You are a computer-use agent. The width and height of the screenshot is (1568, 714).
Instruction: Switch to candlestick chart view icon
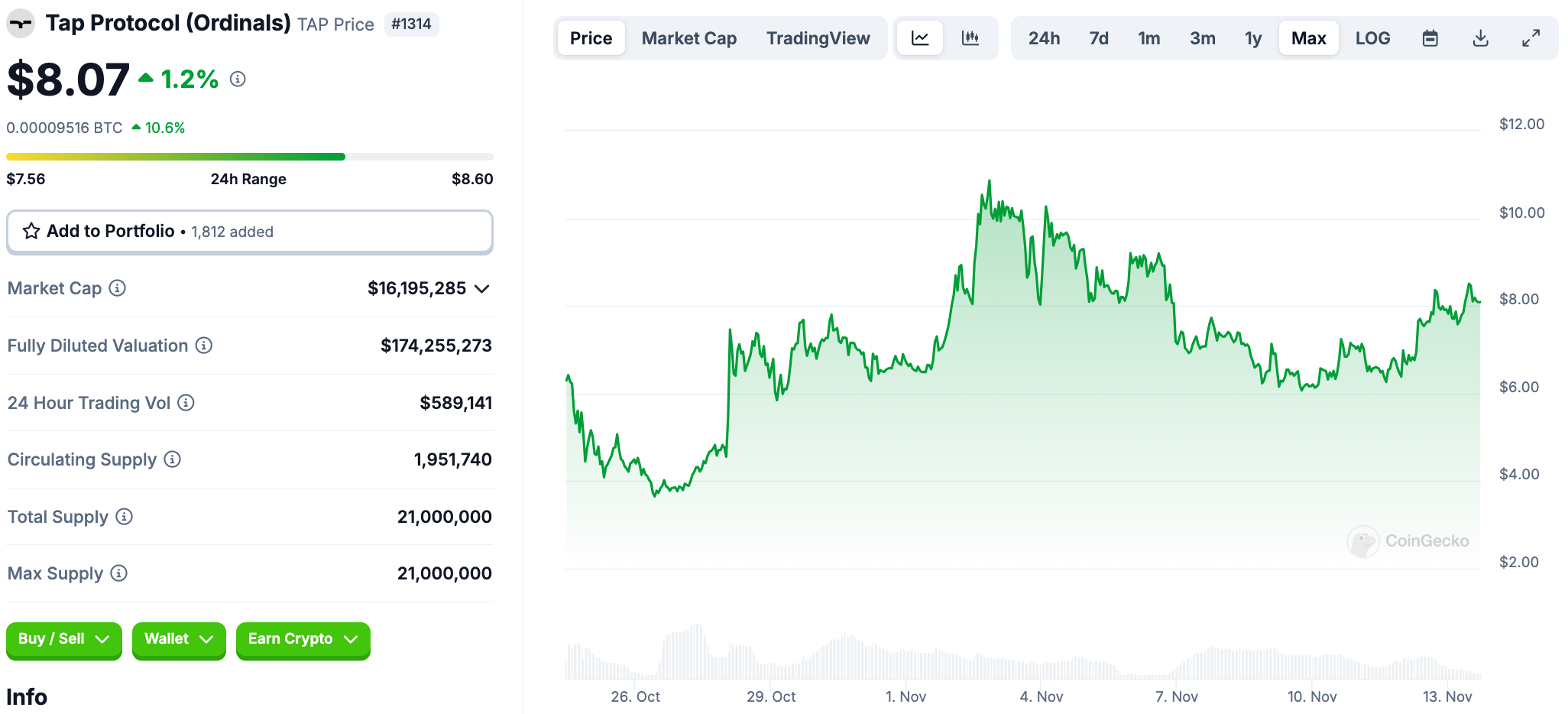tap(970, 38)
